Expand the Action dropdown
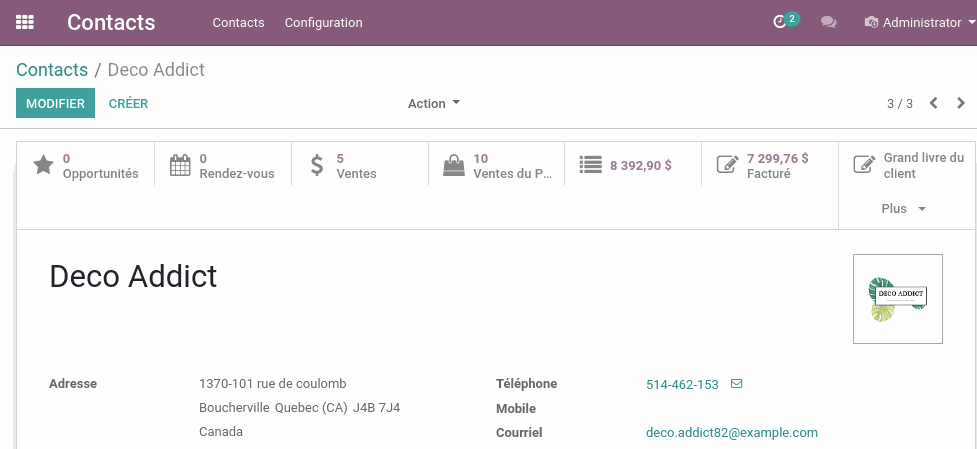The width and height of the screenshot is (977, 449). (x=434, y=103)
